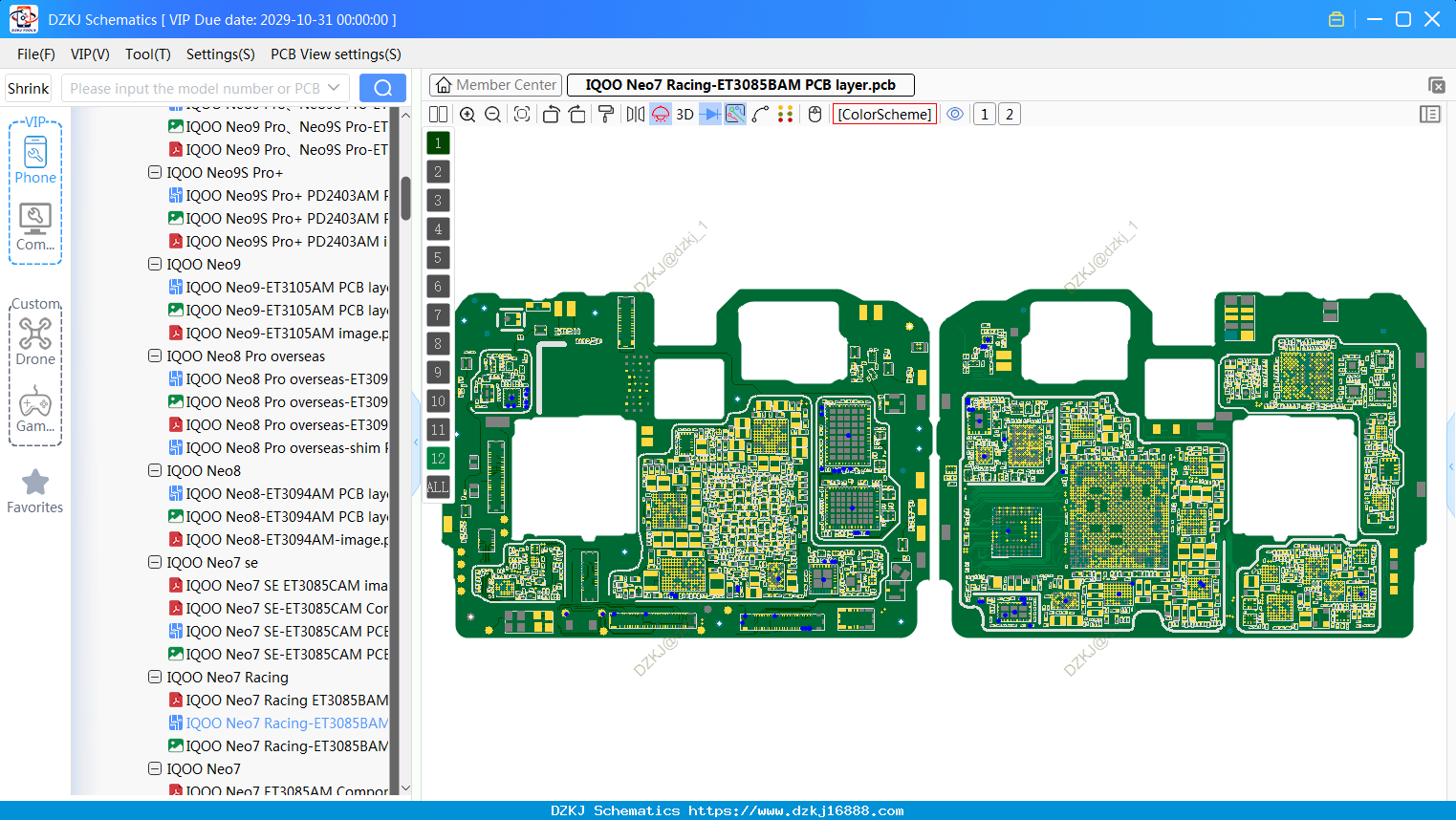Select the paint roller tool
Screen dimensions: 1456x820
point(606,115)
